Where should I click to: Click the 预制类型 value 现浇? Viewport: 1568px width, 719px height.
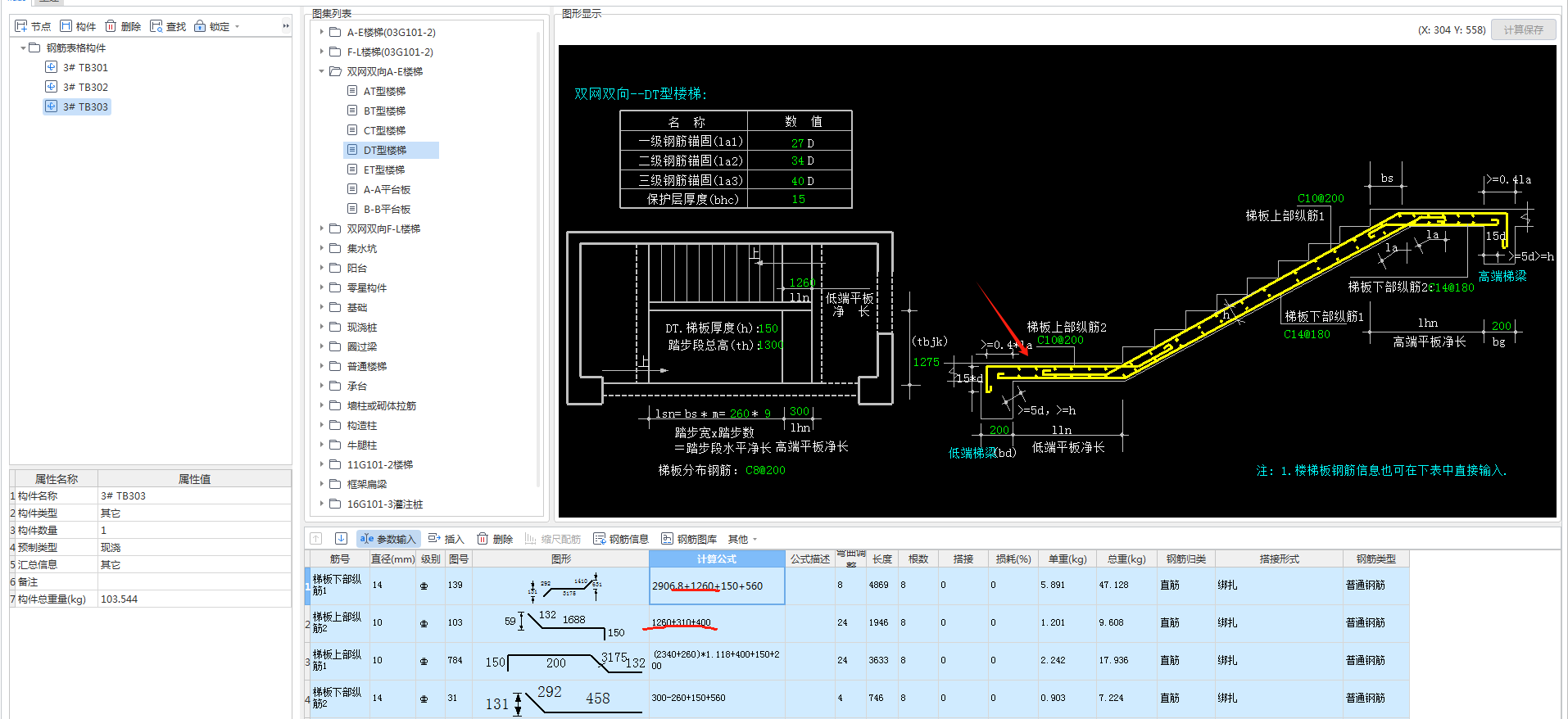point(194,547)
